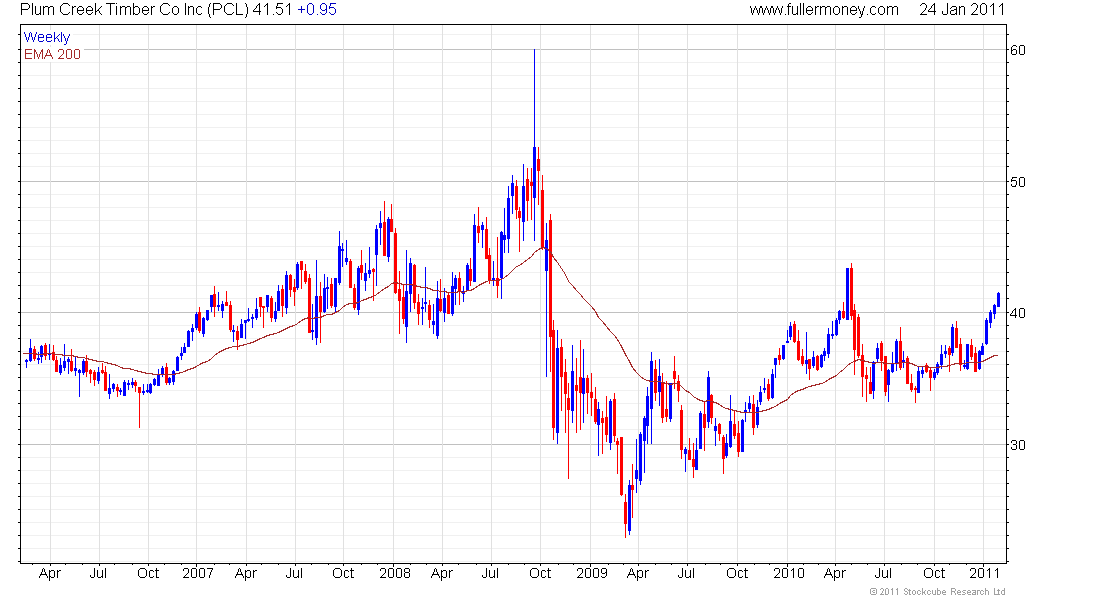
Task: Open the www.fullermoney.com link
Action: coord(824,10)
